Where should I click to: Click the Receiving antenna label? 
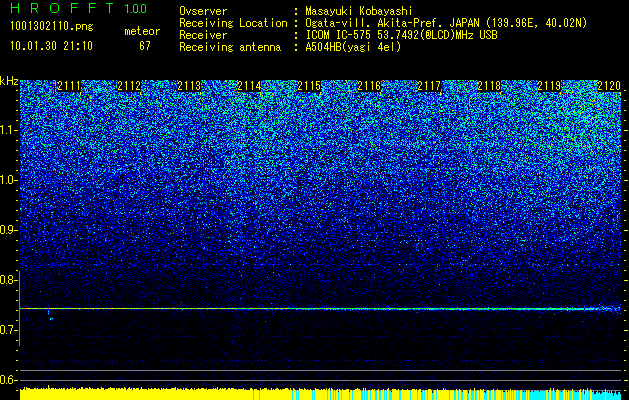tap(230, 47)
